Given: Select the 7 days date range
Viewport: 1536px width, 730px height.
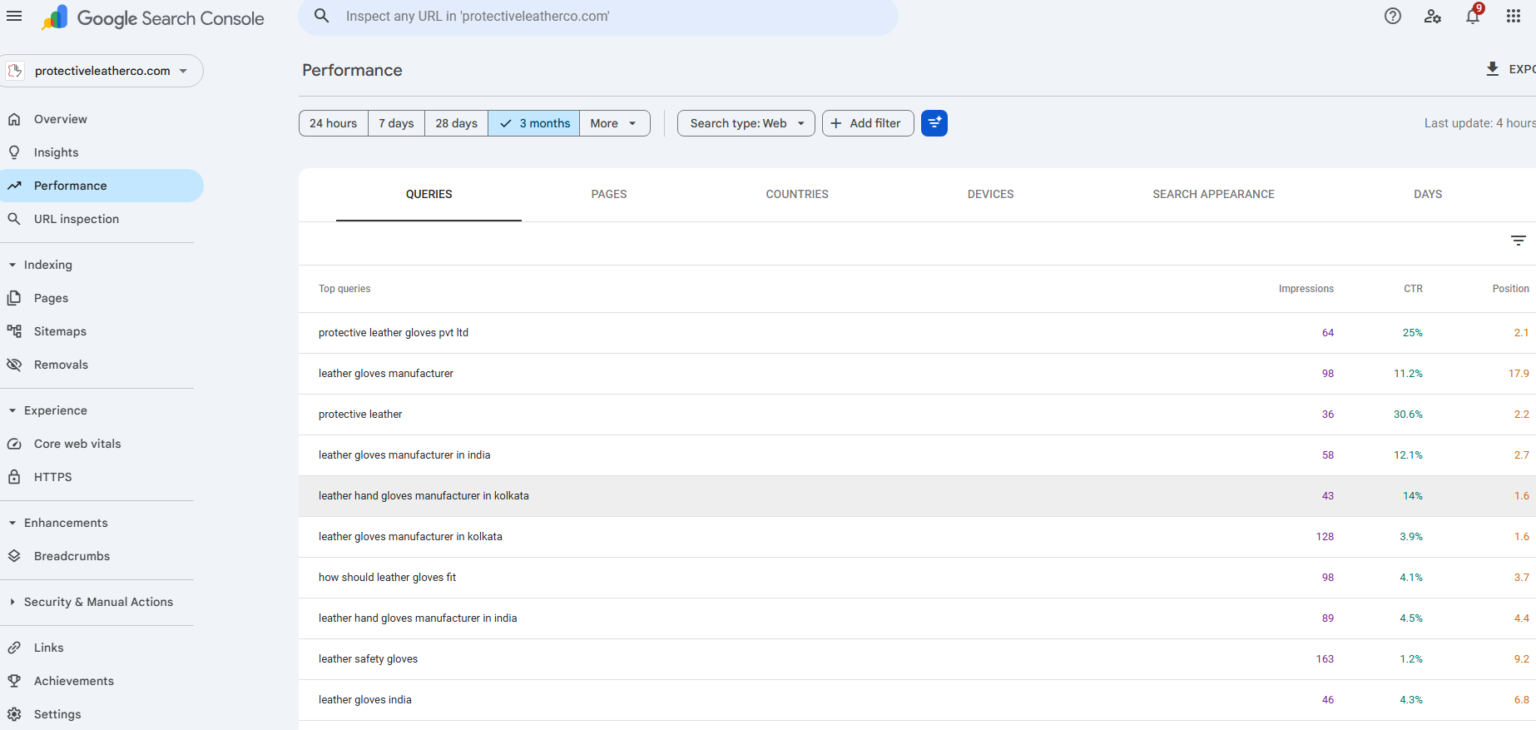Looking at the screenshot, I should tap(396, 123).
